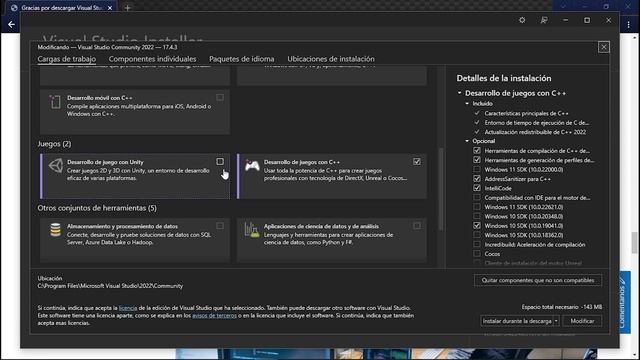Uncheck Herramientas de generación de perfiles
The width and height of the screenshot is (640, 360).
pos(477,160)
